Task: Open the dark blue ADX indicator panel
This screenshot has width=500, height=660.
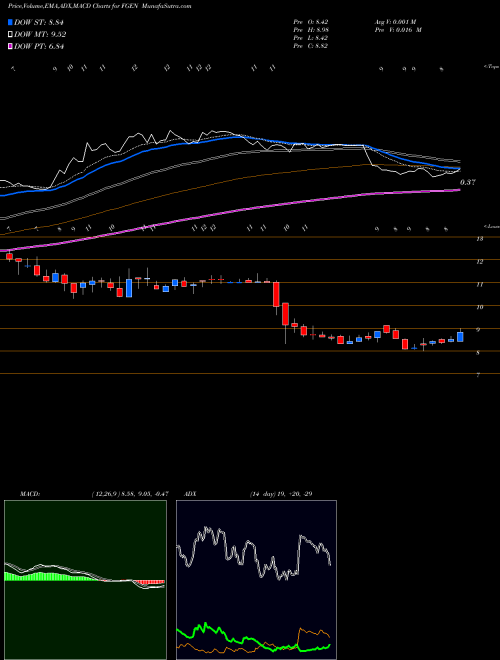Action: 256,580
